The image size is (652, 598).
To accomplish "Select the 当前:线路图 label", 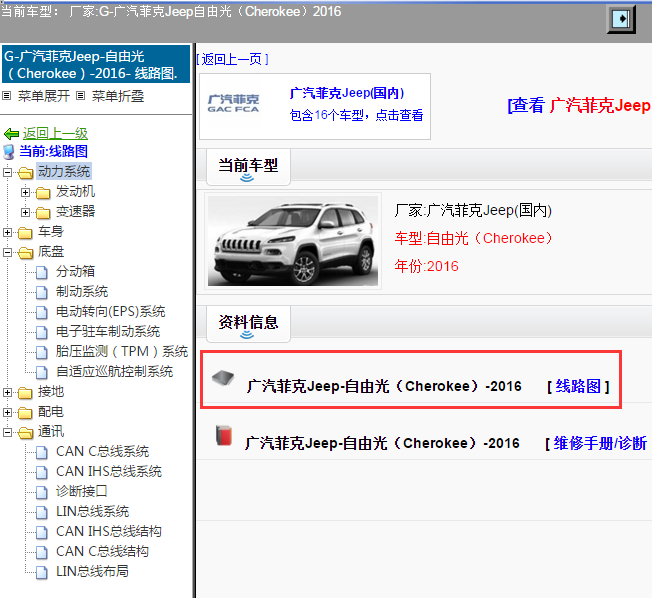I will coord(53,151).
